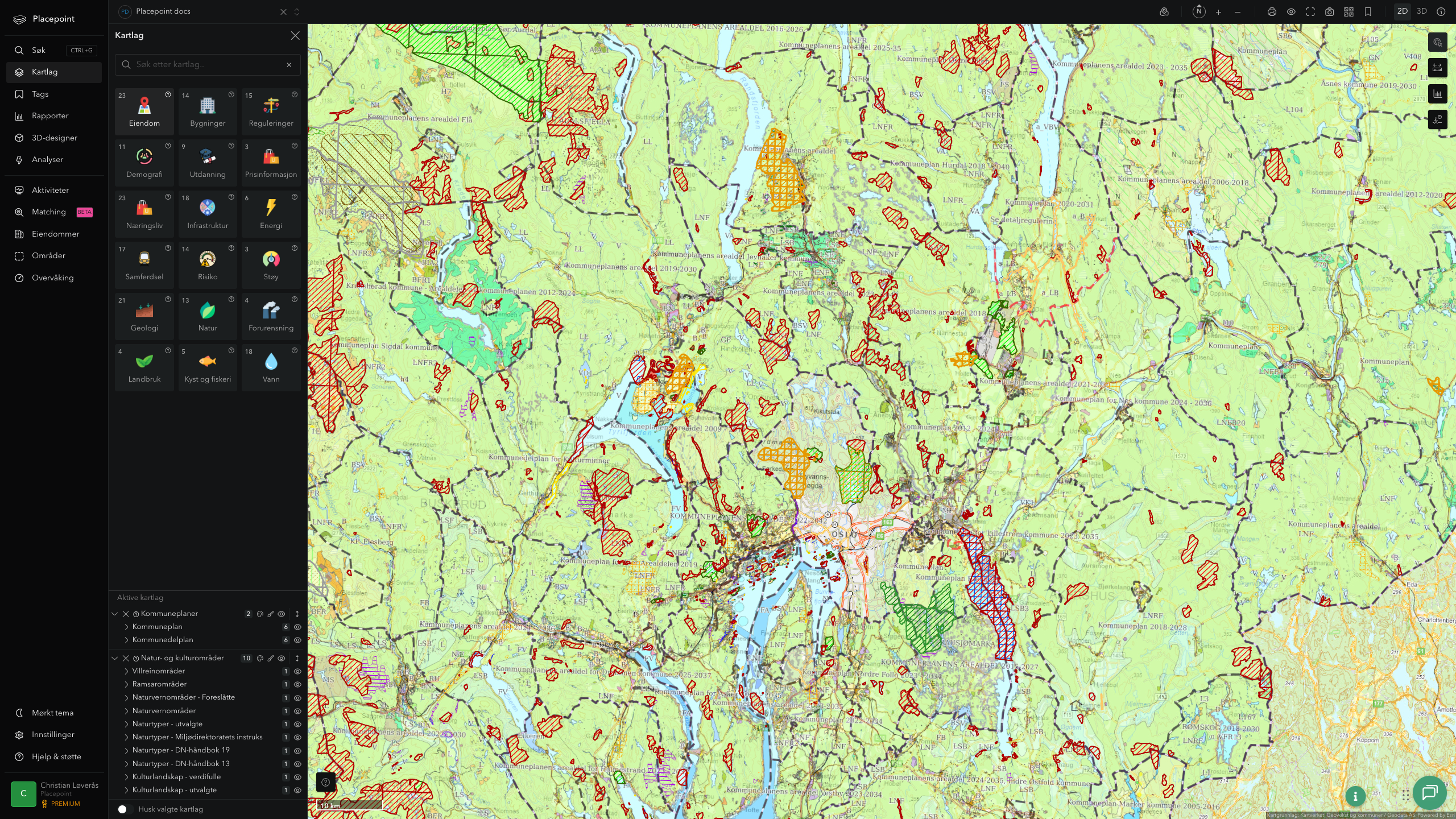Click the camera screenshot icon in toolbar
The height and width of the screenshot is (819, 1456).
coord(1330,12)
